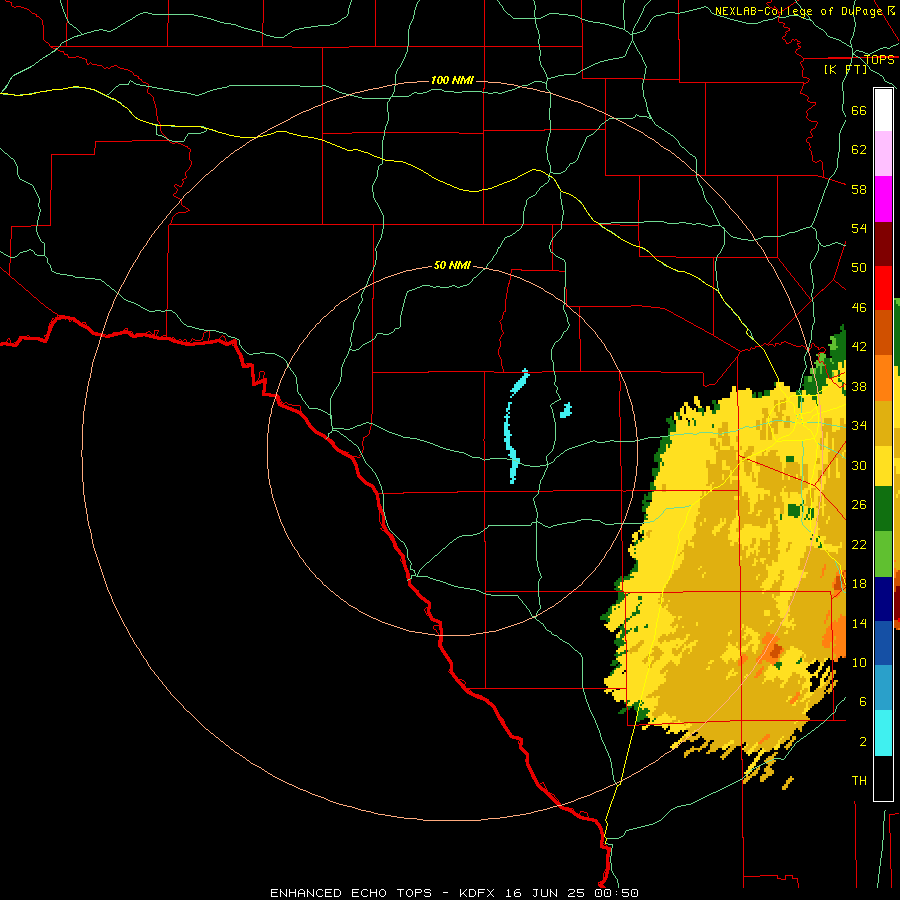Image resolution: width=900 pixels, height=900 pixels.
Task: Click the bright yellow legend swatch
Action: (883, 466)
